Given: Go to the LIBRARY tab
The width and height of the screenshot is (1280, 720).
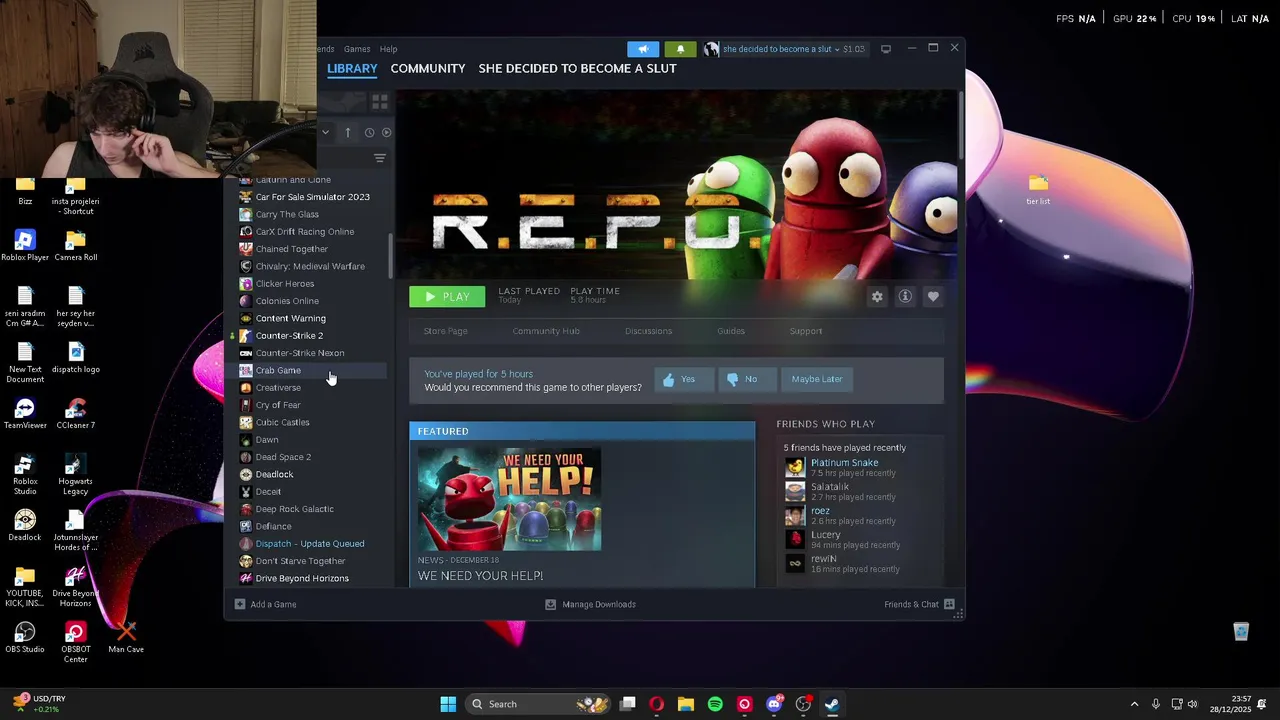Looking at the screenshot, I should click(352, 68).
